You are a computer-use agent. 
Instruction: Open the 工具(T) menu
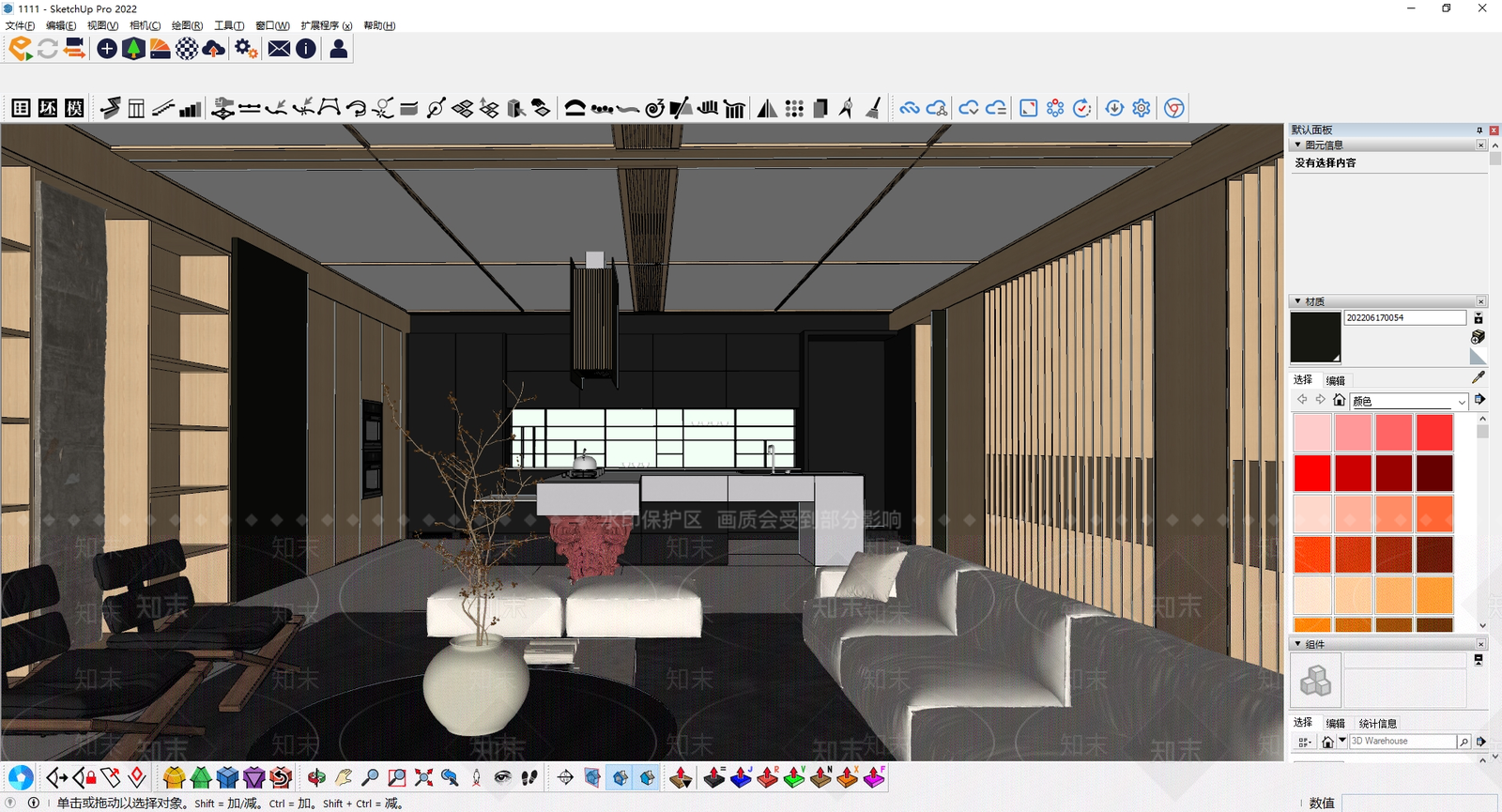coord(229,25)
